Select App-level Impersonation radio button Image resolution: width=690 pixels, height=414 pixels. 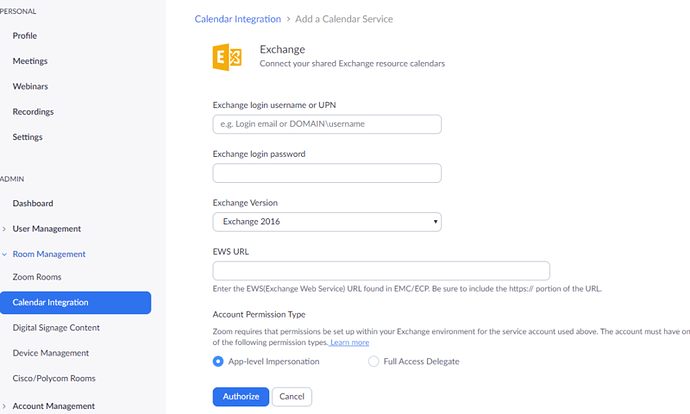(219, 361)
